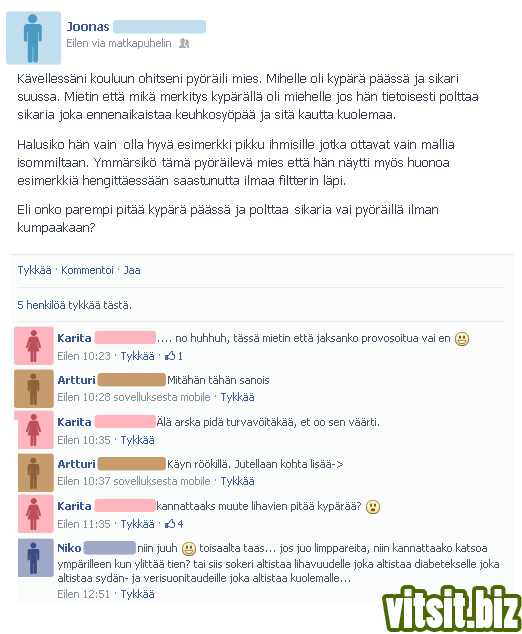This screenshot has width=522, height=634.
Task: Click Joonas's blue profile avatar
Action: point(34,38)
